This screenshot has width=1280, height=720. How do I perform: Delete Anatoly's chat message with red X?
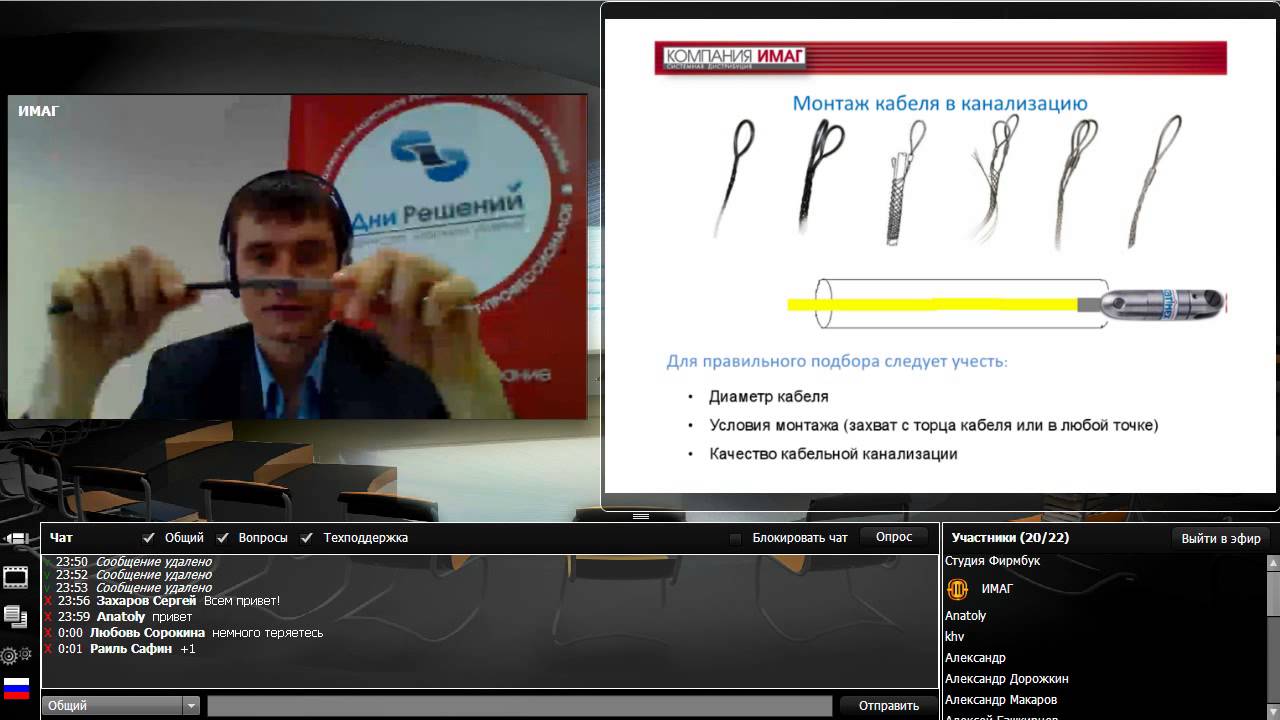pos(48,617)
